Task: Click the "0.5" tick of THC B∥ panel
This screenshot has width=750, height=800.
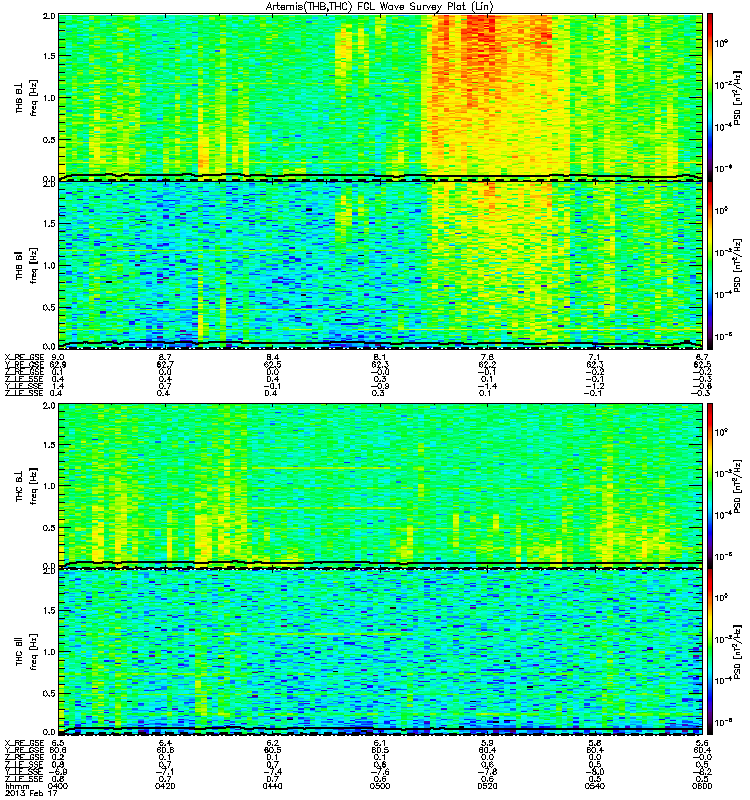Action: 49,693
